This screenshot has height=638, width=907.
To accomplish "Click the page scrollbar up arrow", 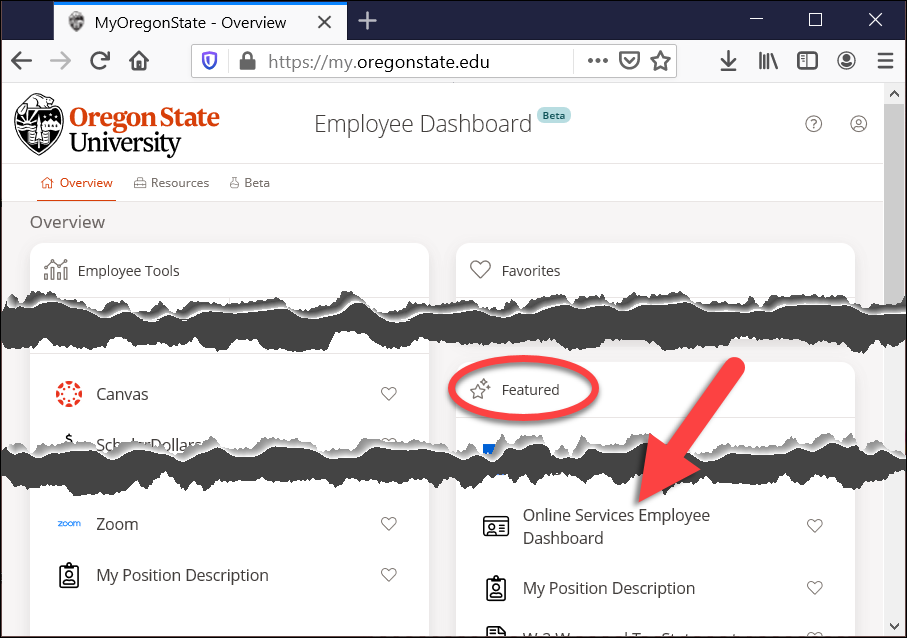I will (894, 94).
